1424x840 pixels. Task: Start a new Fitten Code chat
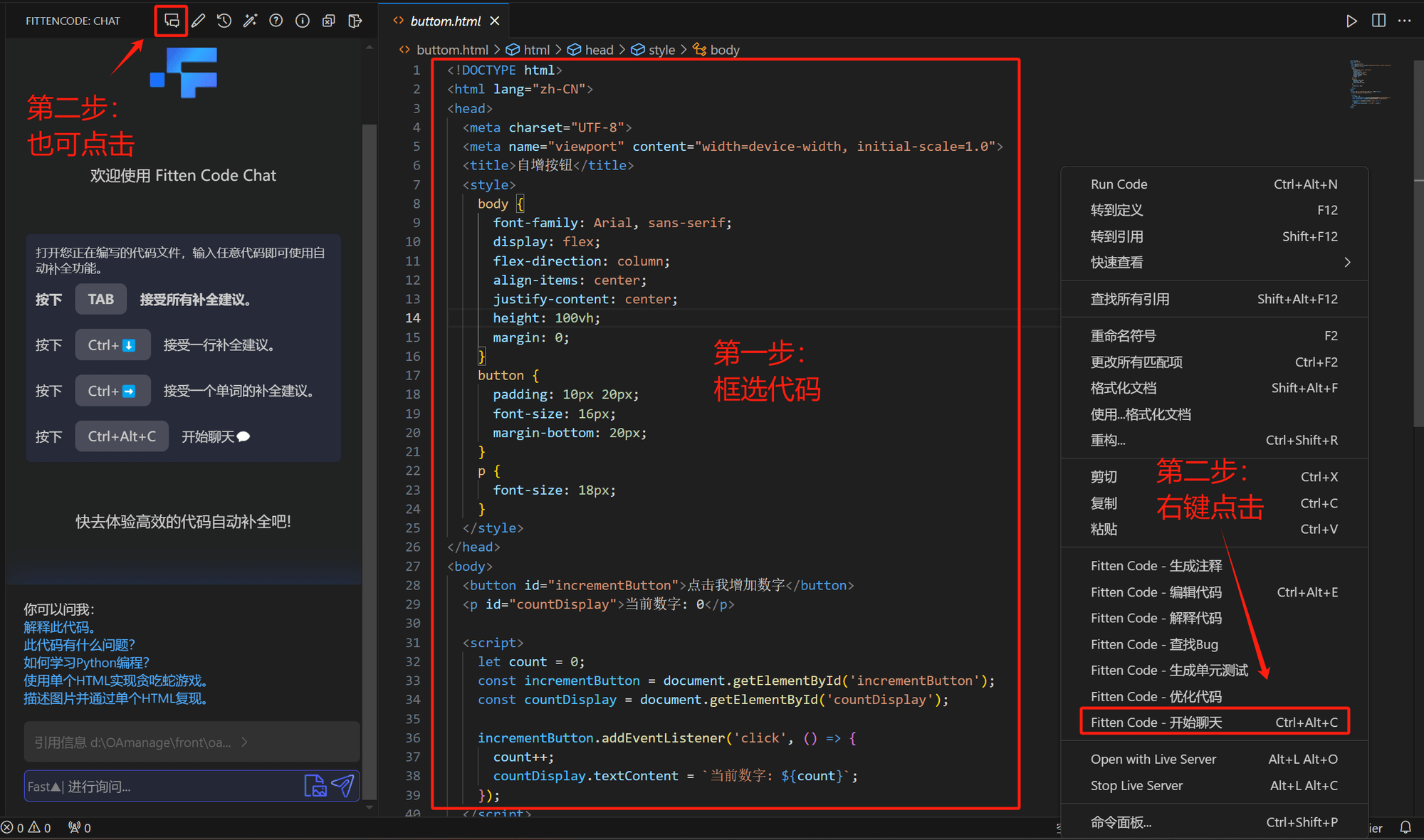(x=172, y=21)
